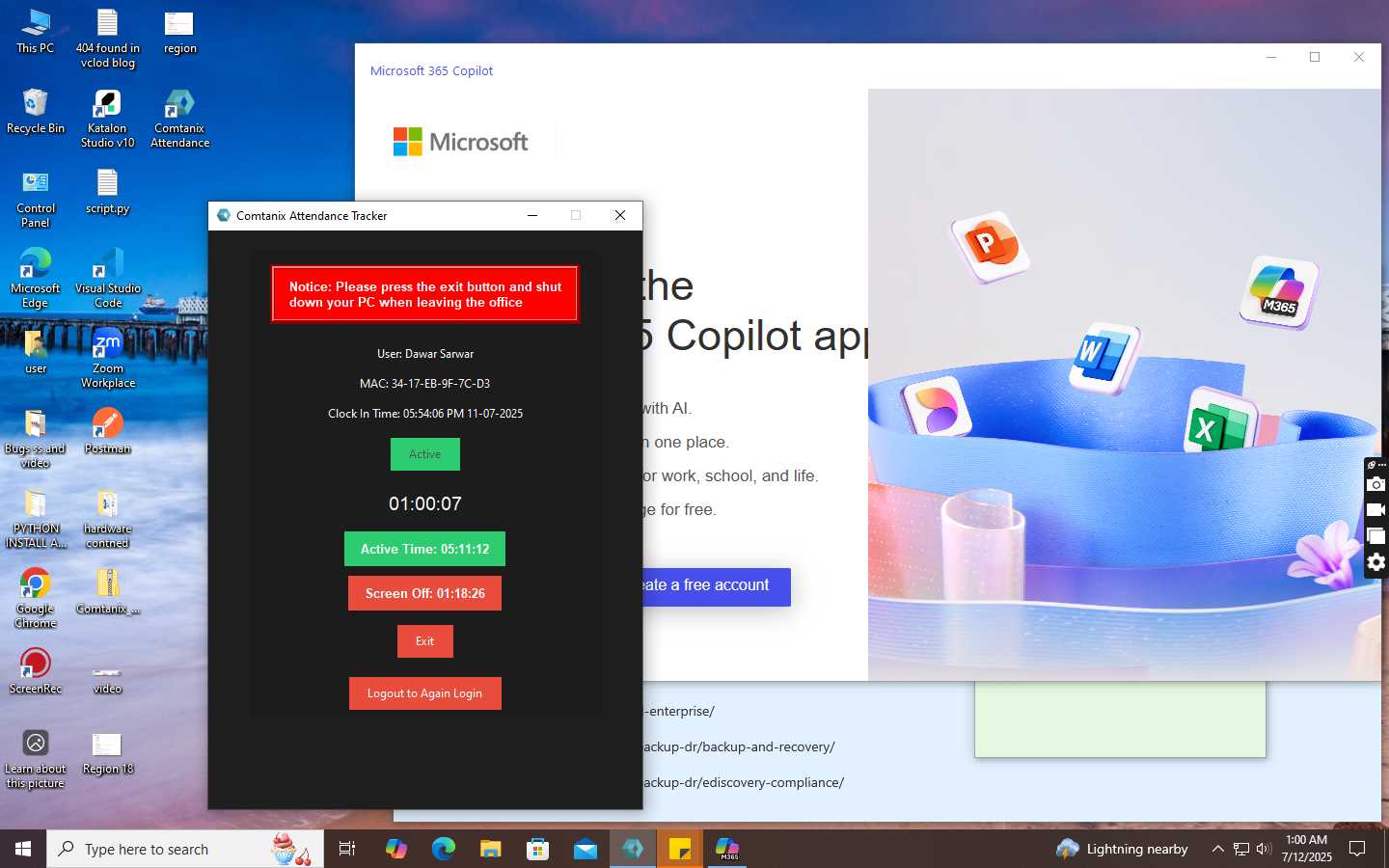Viewport: 1389px width, 868px height.
Task: Click Lightning nearby weather widget
Action: click(x=1123, y=849)
